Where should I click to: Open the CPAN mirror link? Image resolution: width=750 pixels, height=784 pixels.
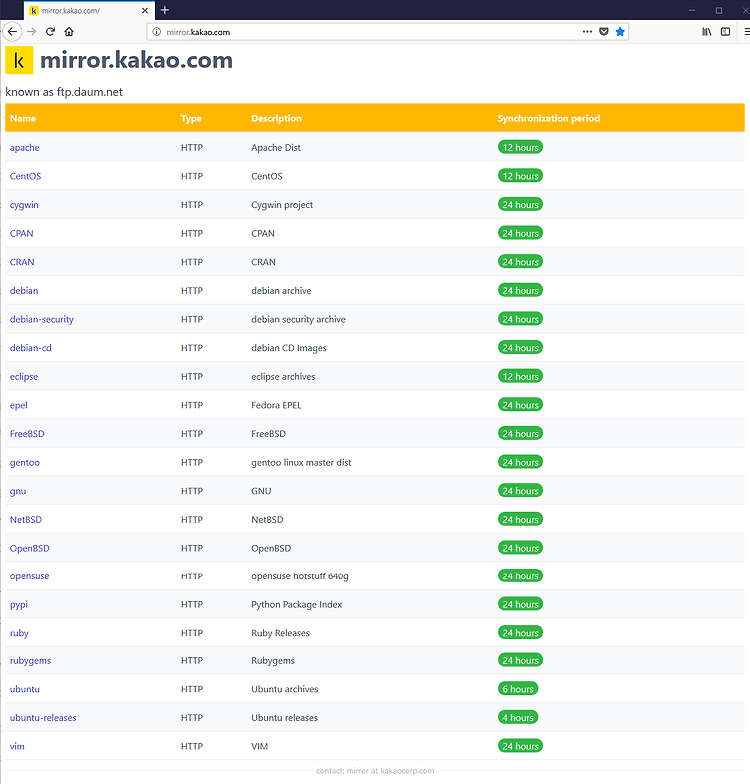tap(22, 234)
